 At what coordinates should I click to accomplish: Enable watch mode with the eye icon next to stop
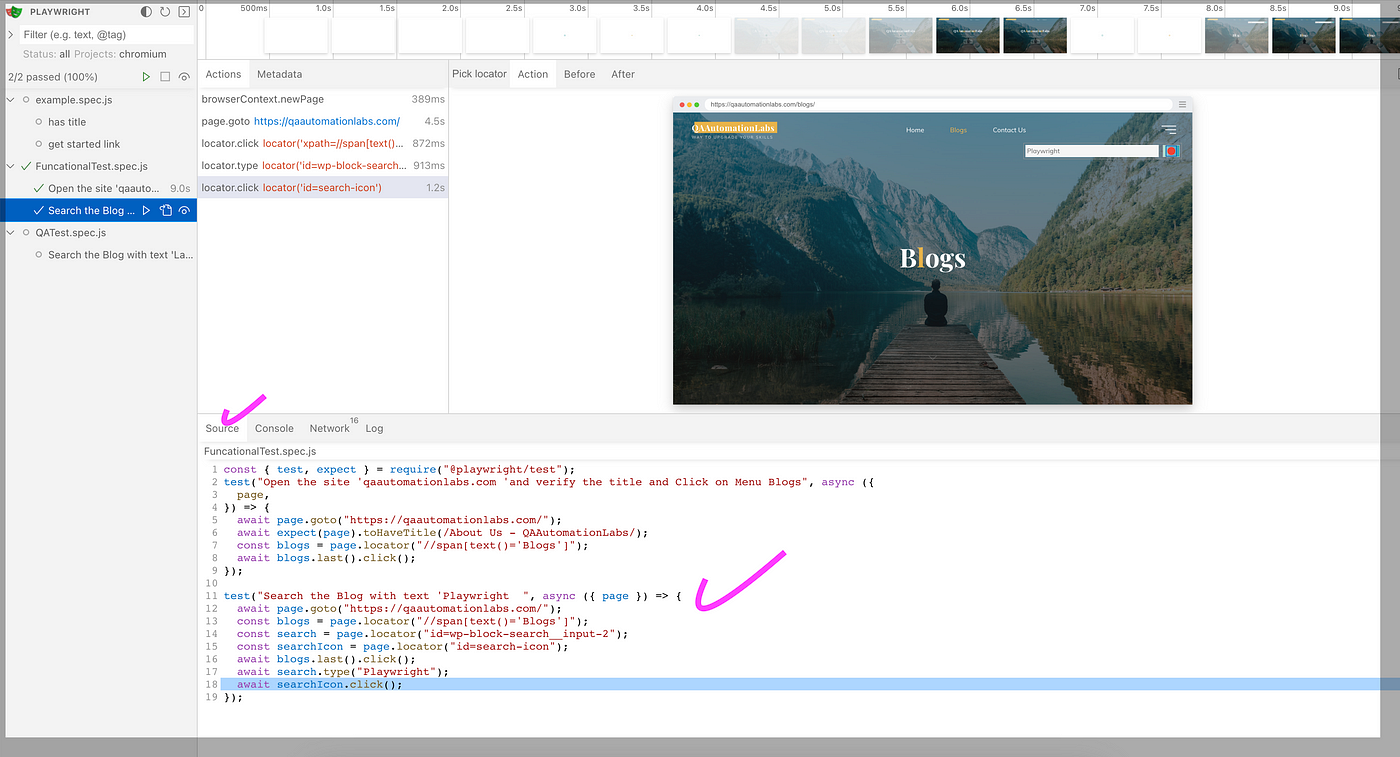(x=183, y=77)
